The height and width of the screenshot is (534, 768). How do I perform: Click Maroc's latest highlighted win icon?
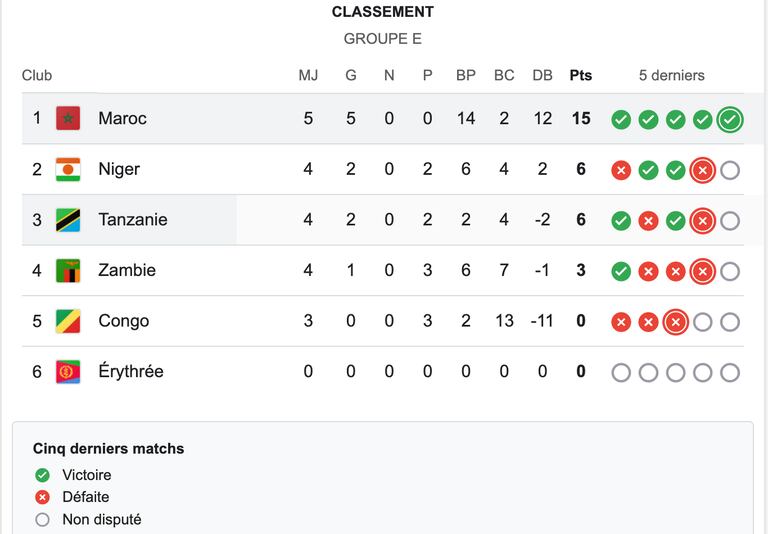(x=730, y=120)
